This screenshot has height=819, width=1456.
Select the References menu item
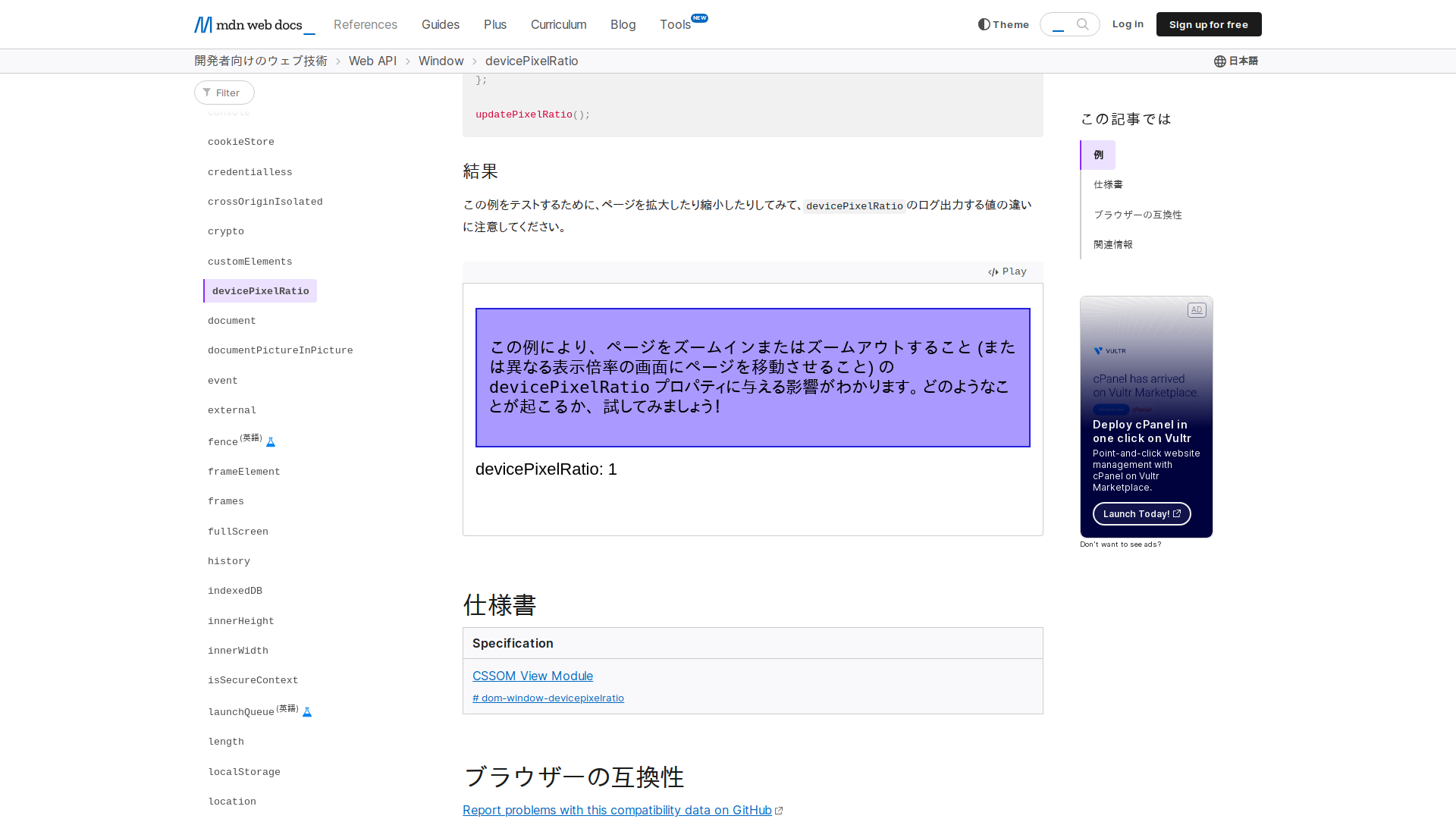point(365,24)
